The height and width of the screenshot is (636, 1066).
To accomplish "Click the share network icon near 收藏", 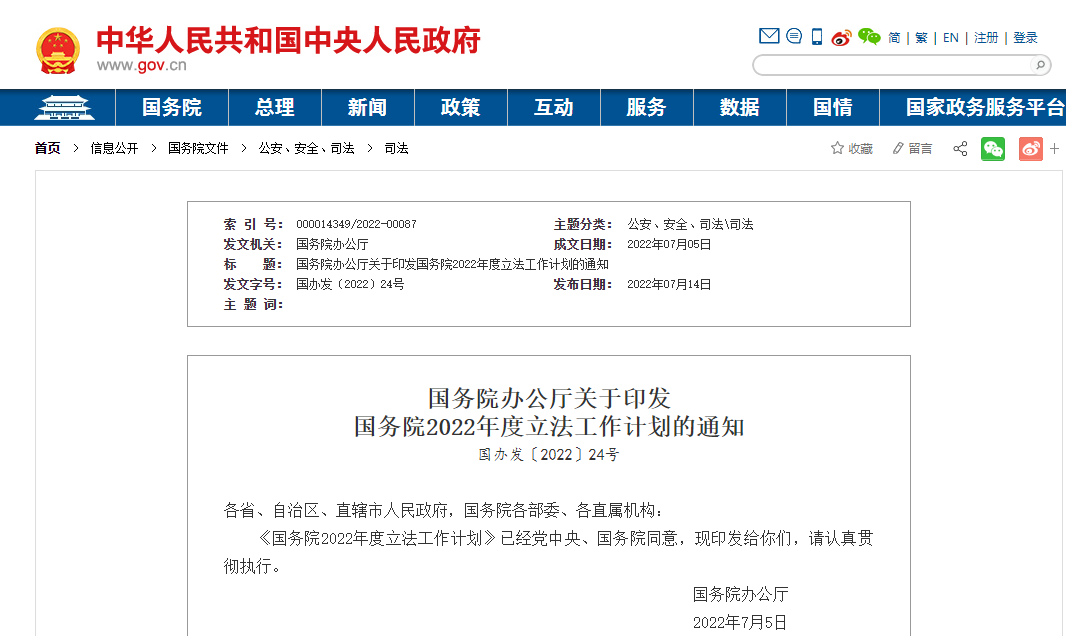I will [x=959, y=148].
